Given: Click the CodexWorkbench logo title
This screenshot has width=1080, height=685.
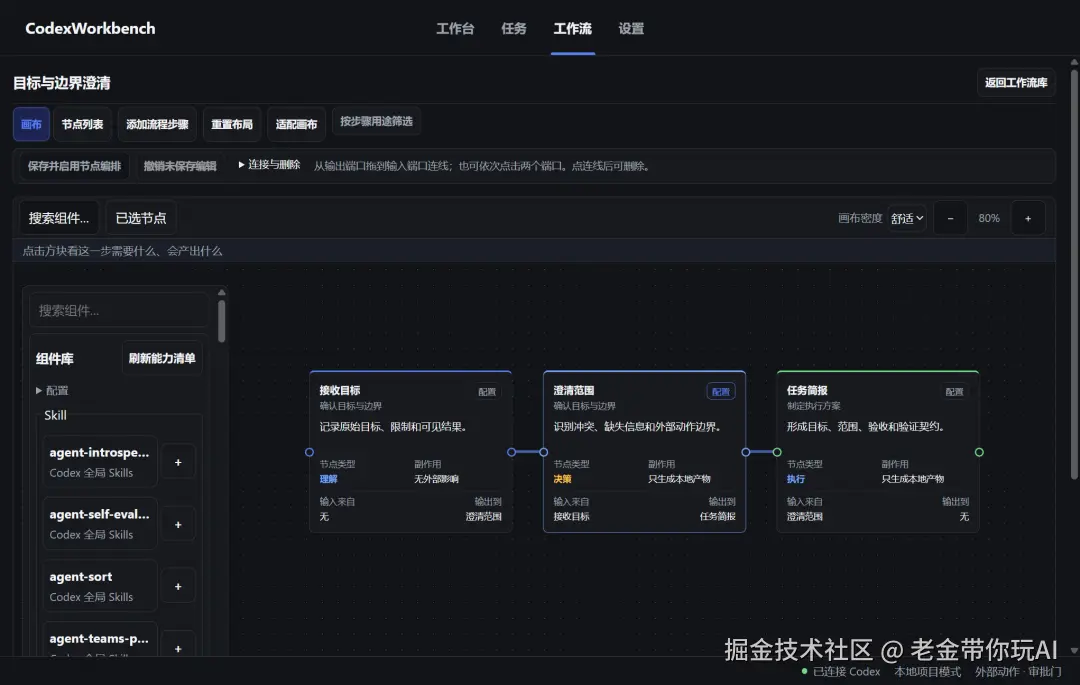Looking at the screenshot, I should click(90, 28).
